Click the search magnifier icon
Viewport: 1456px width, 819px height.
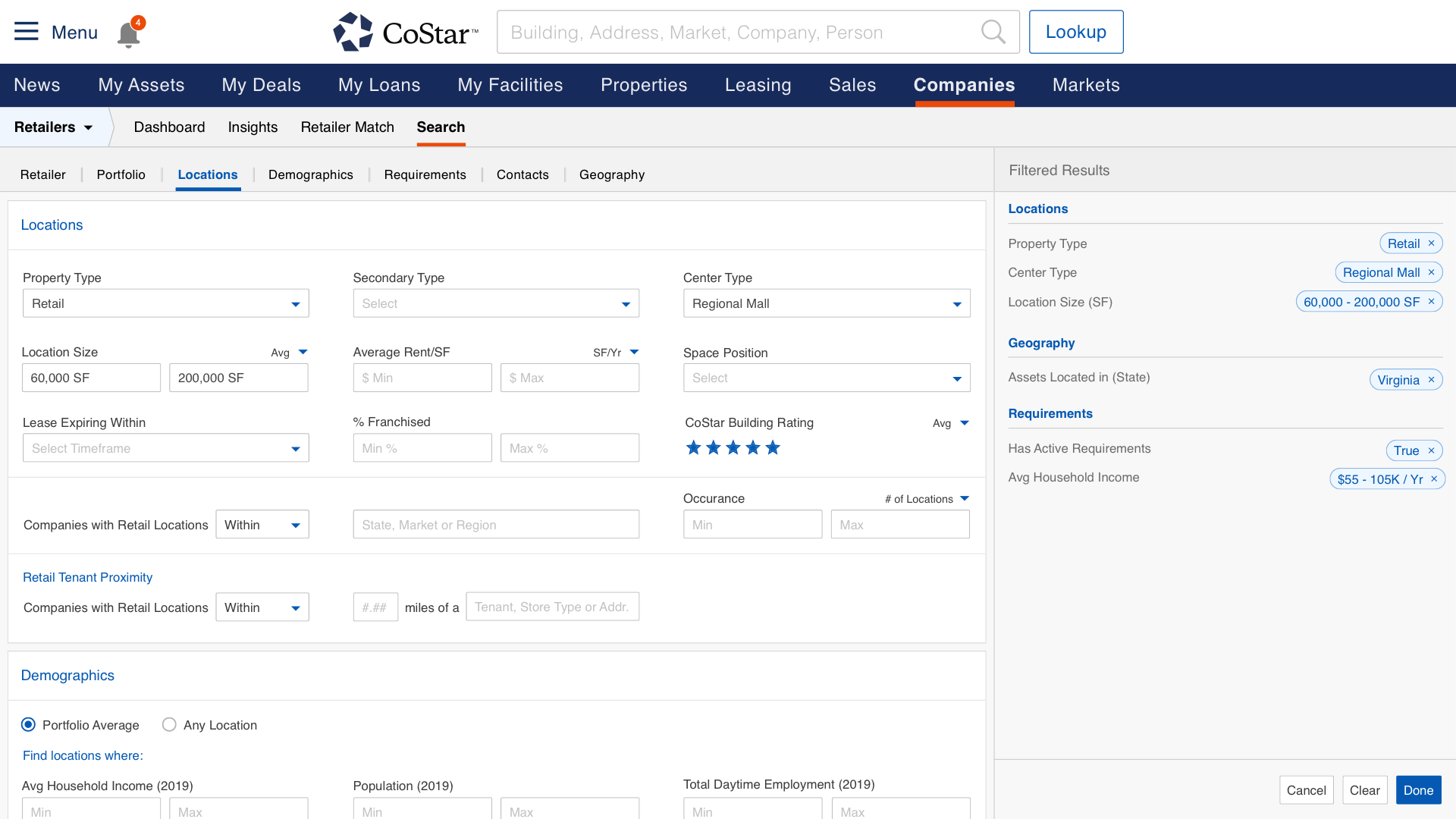click(993, 32)
